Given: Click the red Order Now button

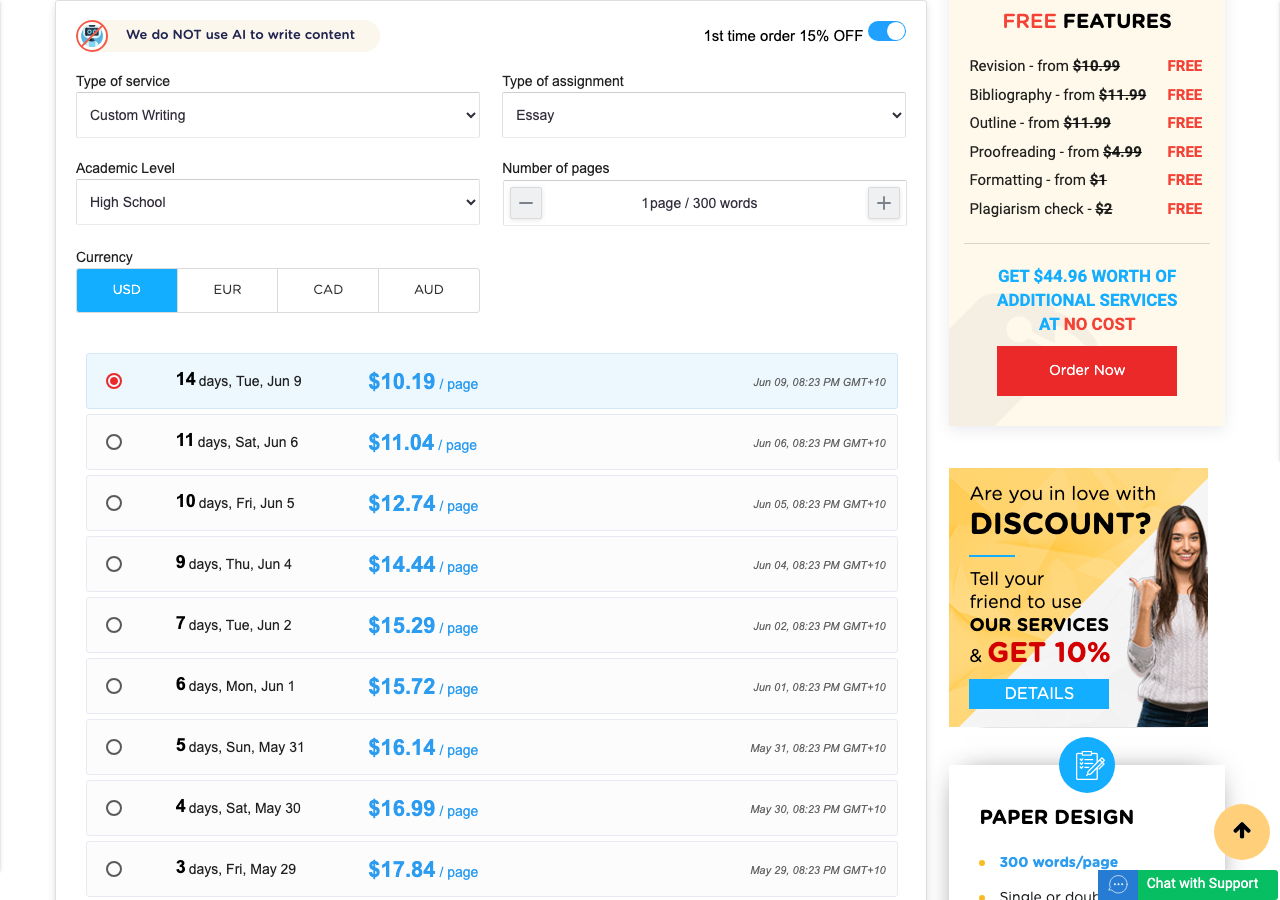Looking at the screenshot, I should click(x=1087, y=371).
